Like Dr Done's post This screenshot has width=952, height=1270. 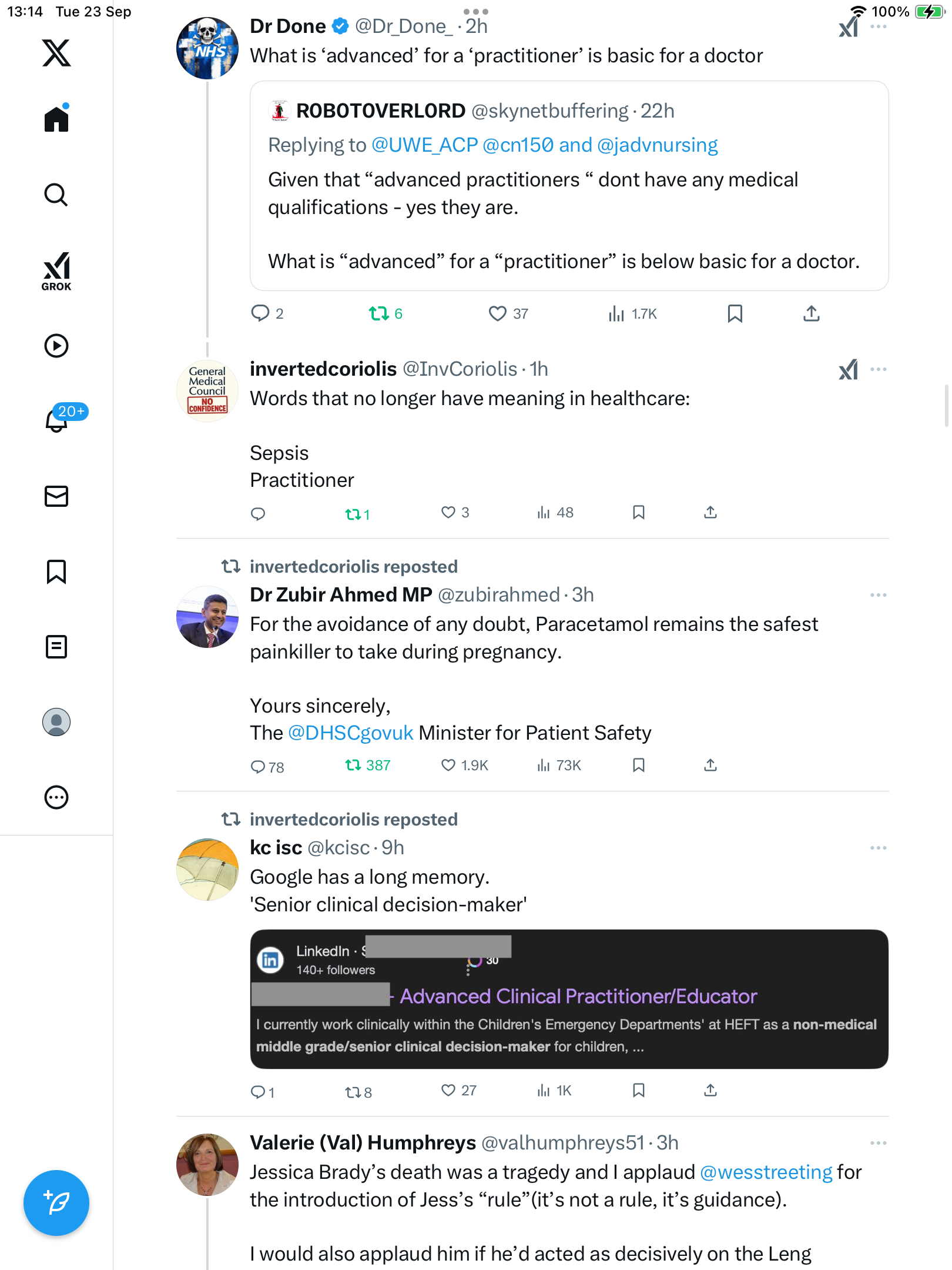pyautogui.click(x=497, y=313)
